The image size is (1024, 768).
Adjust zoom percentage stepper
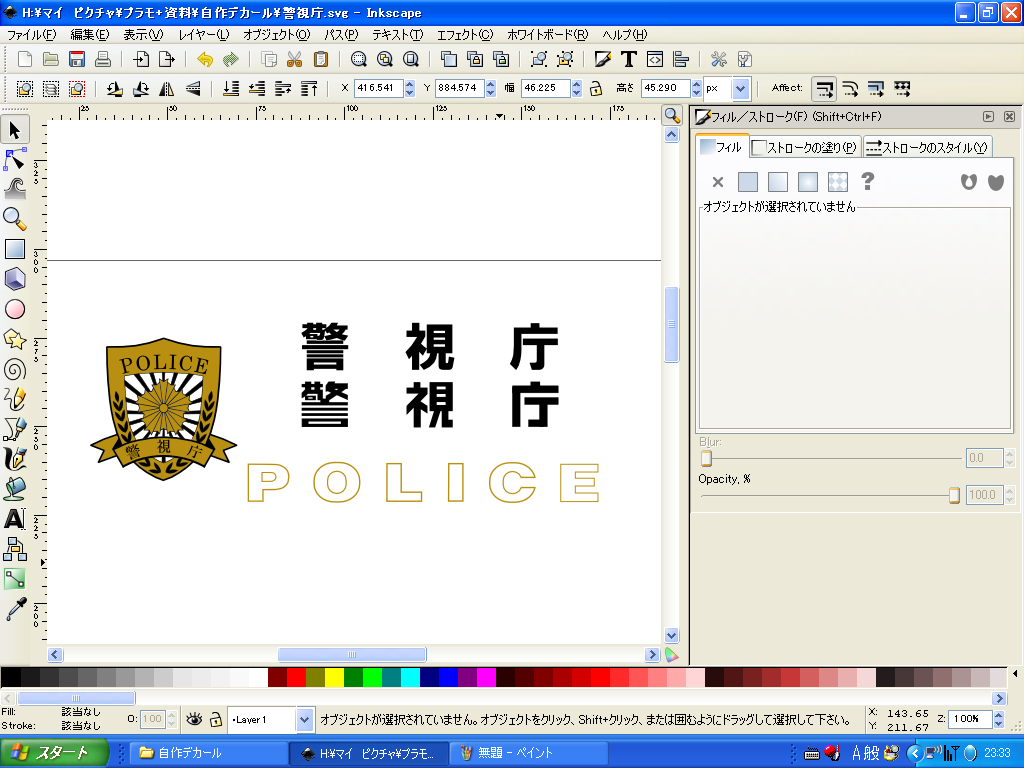tap(998, 719)
